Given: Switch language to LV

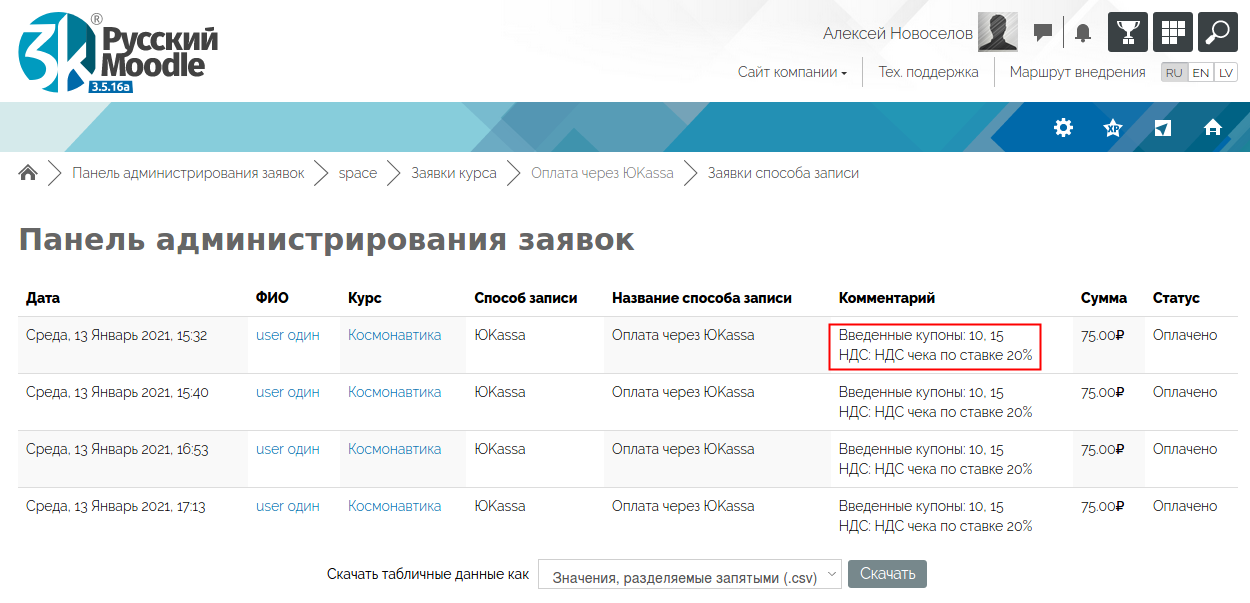Looking at the screenshot, I should pos(1226,73).
